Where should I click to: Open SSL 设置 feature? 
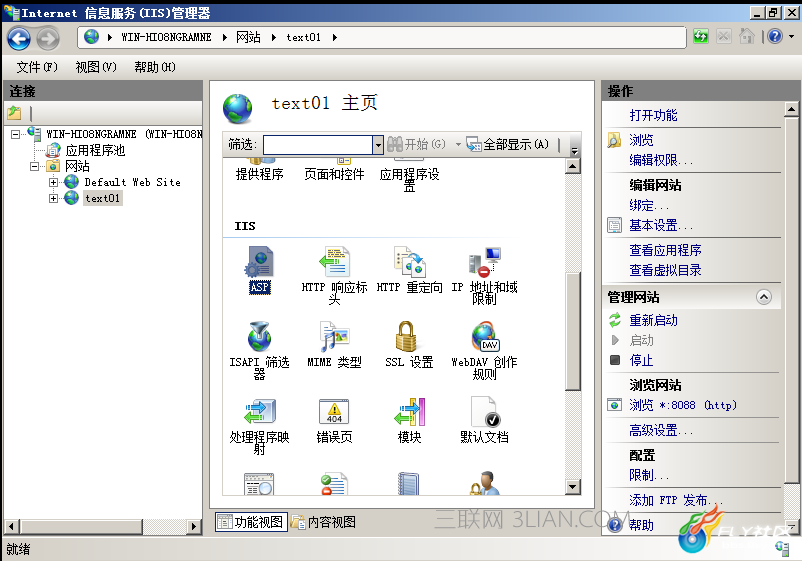[x=409, y=344]
